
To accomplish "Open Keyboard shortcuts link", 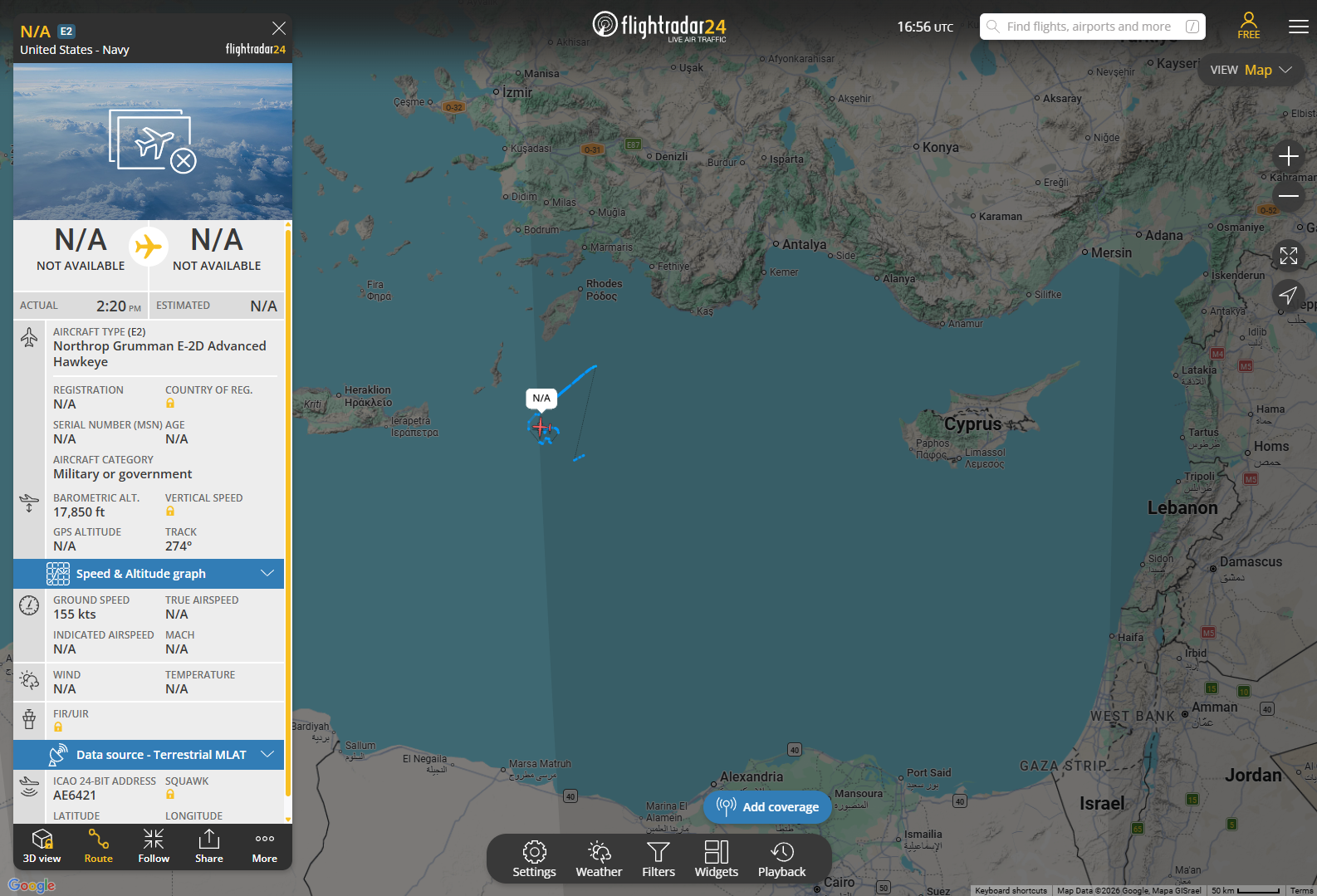I will (x=1011, y=891).
